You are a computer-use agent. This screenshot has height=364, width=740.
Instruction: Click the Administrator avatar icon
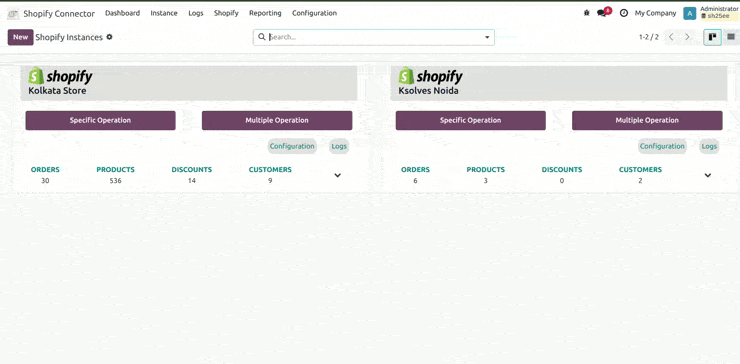[x=690, y=13]
